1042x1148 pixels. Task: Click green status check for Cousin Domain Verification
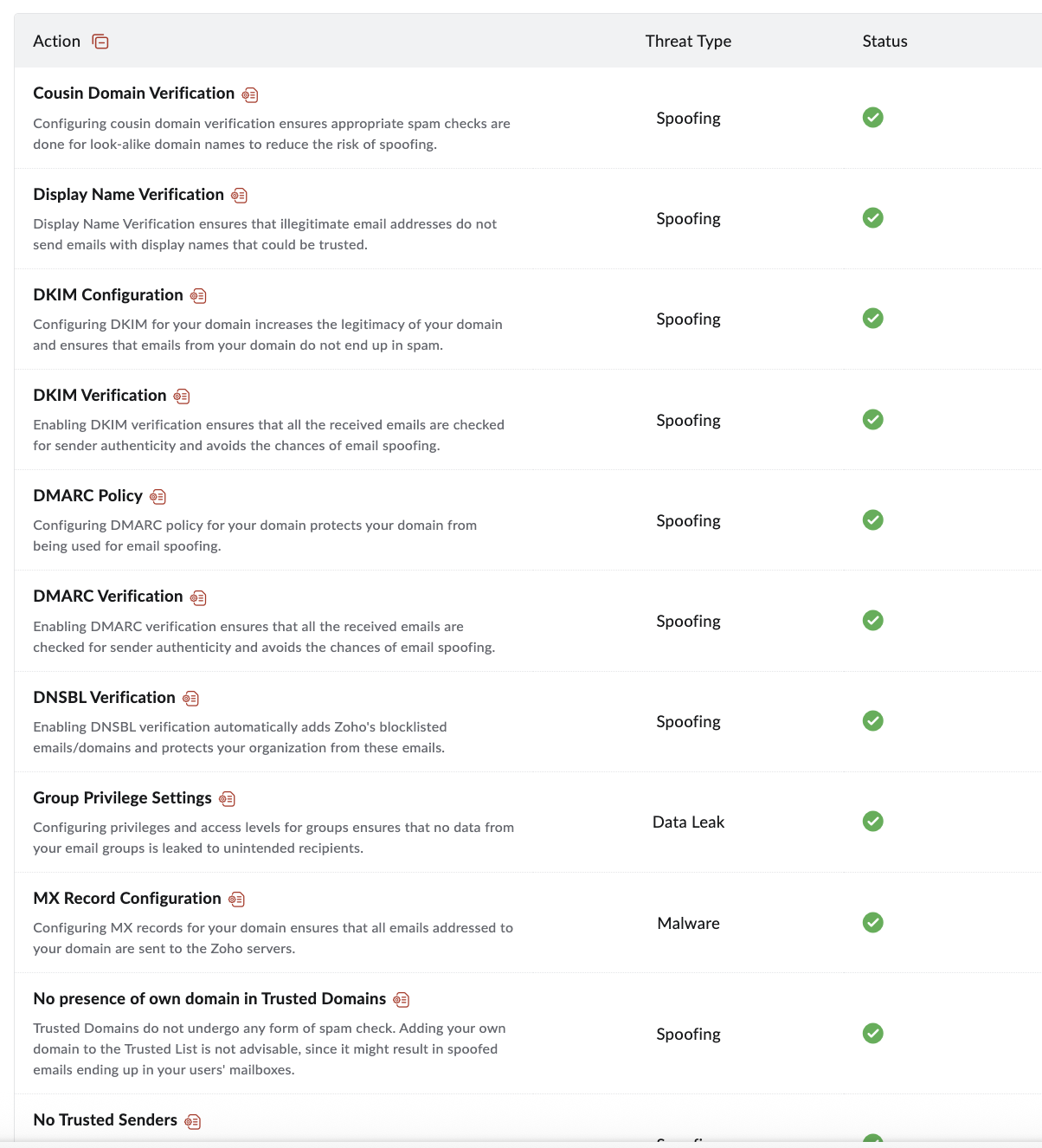pyautogui.click(x=872, y=118)
